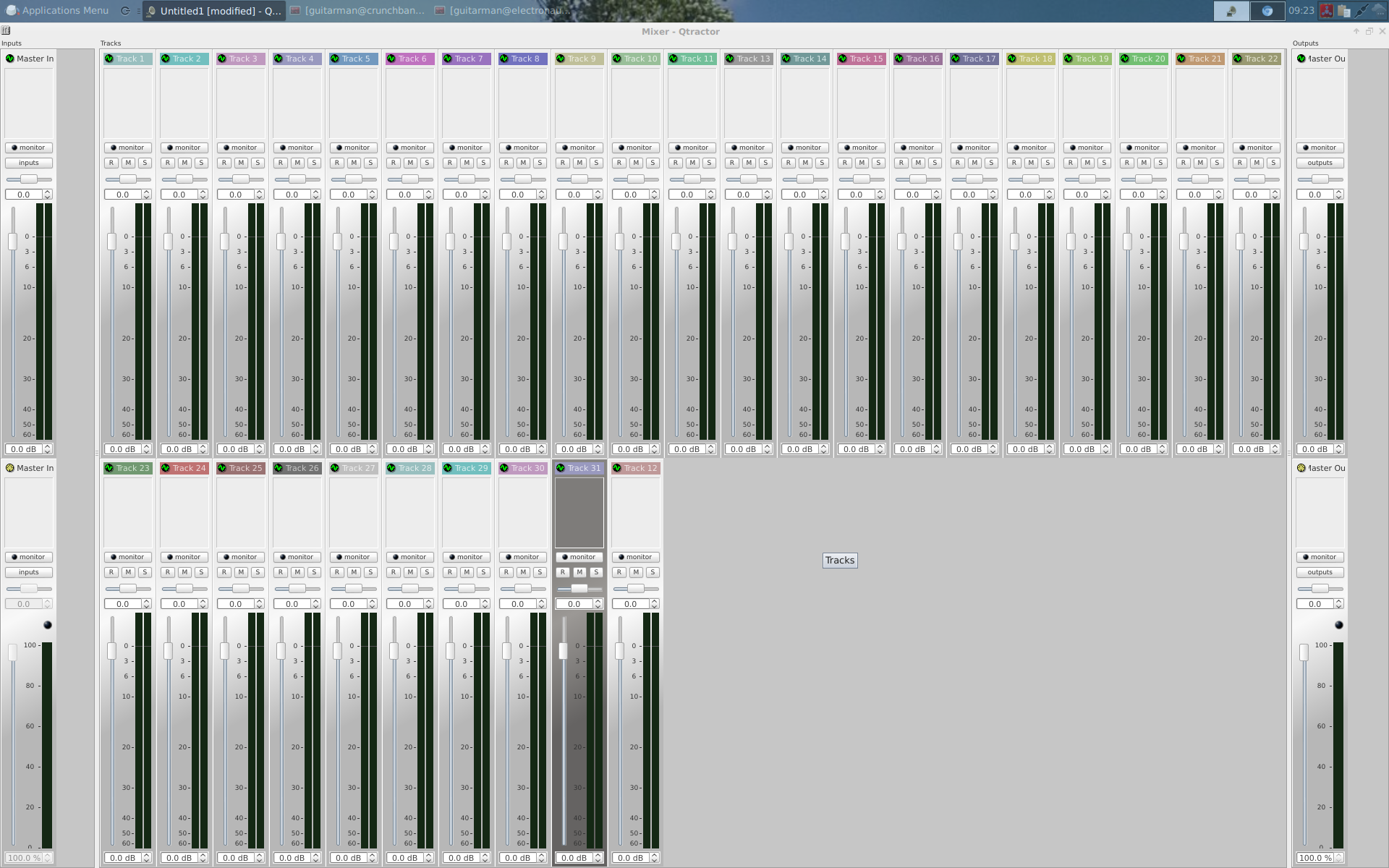Click the inputs button on the lower Master In
The height and width of the screenshot is (868, 1389).
29,572
